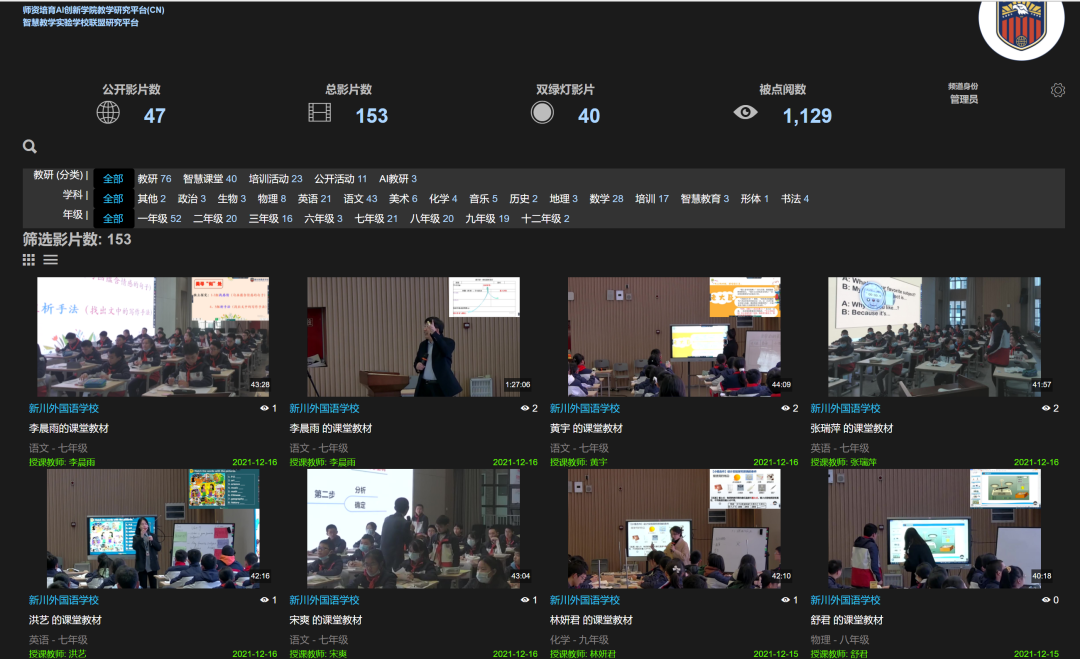
Task: Select 全部 in the 学科 filter row
Action: point(113,199)
